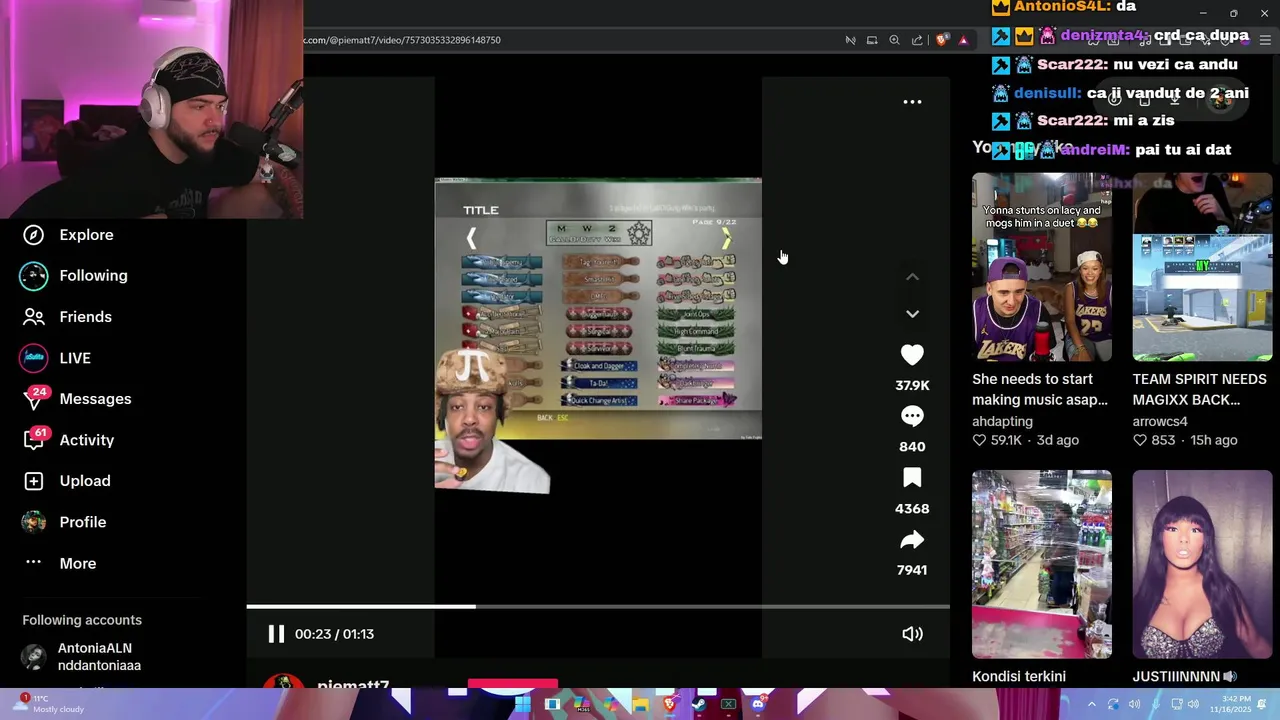Click the "7941" shares count
Viewport: 1280px width, 720px height.
pos(912,570)
